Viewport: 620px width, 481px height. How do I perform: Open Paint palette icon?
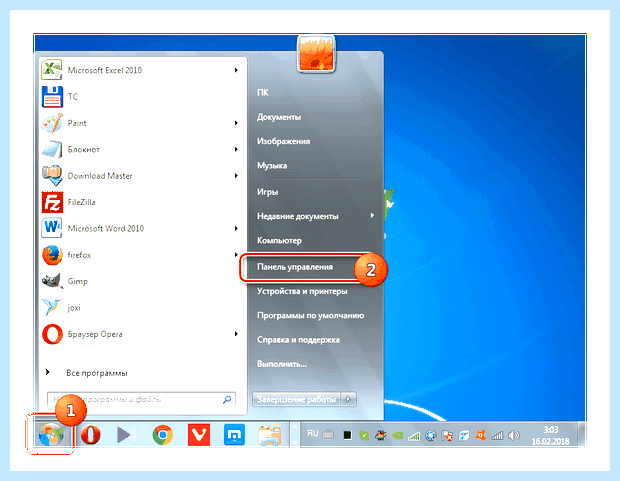point(52,123)
